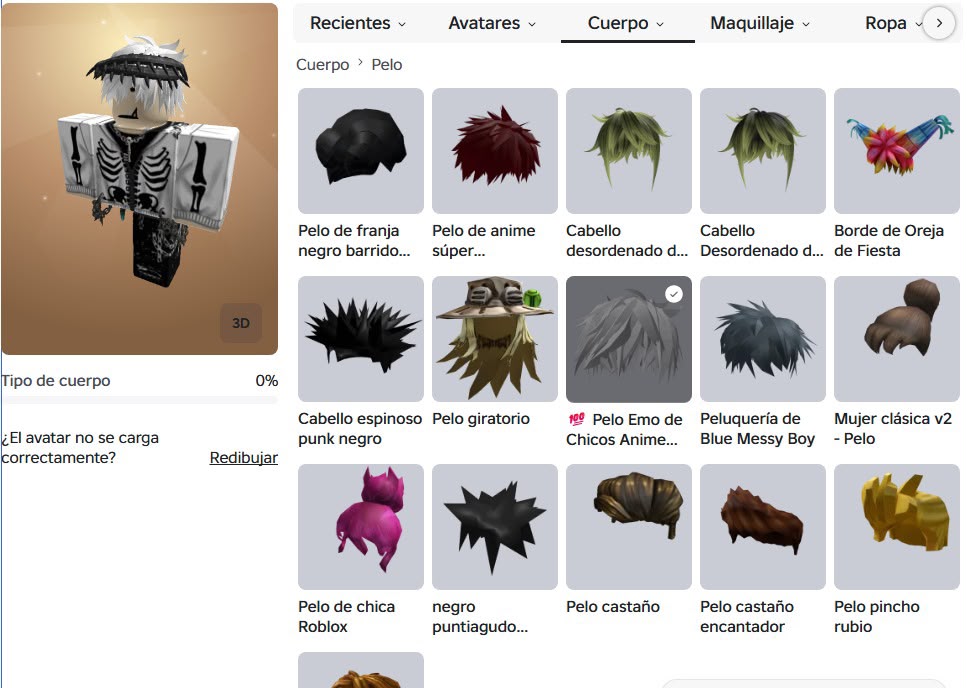
Task: Expand the Maquillaje dropdown chevron
Action: click(x=805, y=25)
